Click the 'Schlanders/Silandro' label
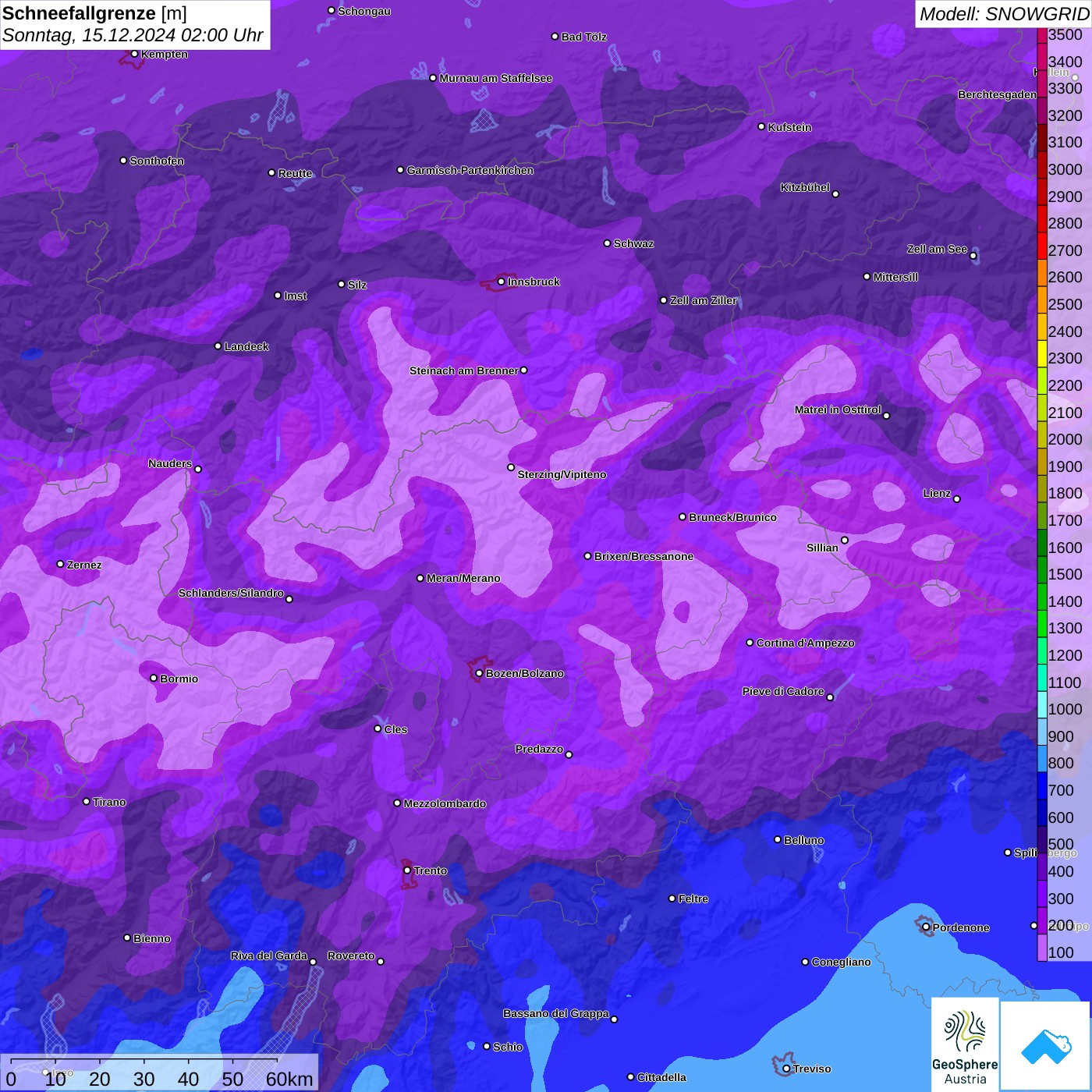1092x1092 pixels. [231, 593]
